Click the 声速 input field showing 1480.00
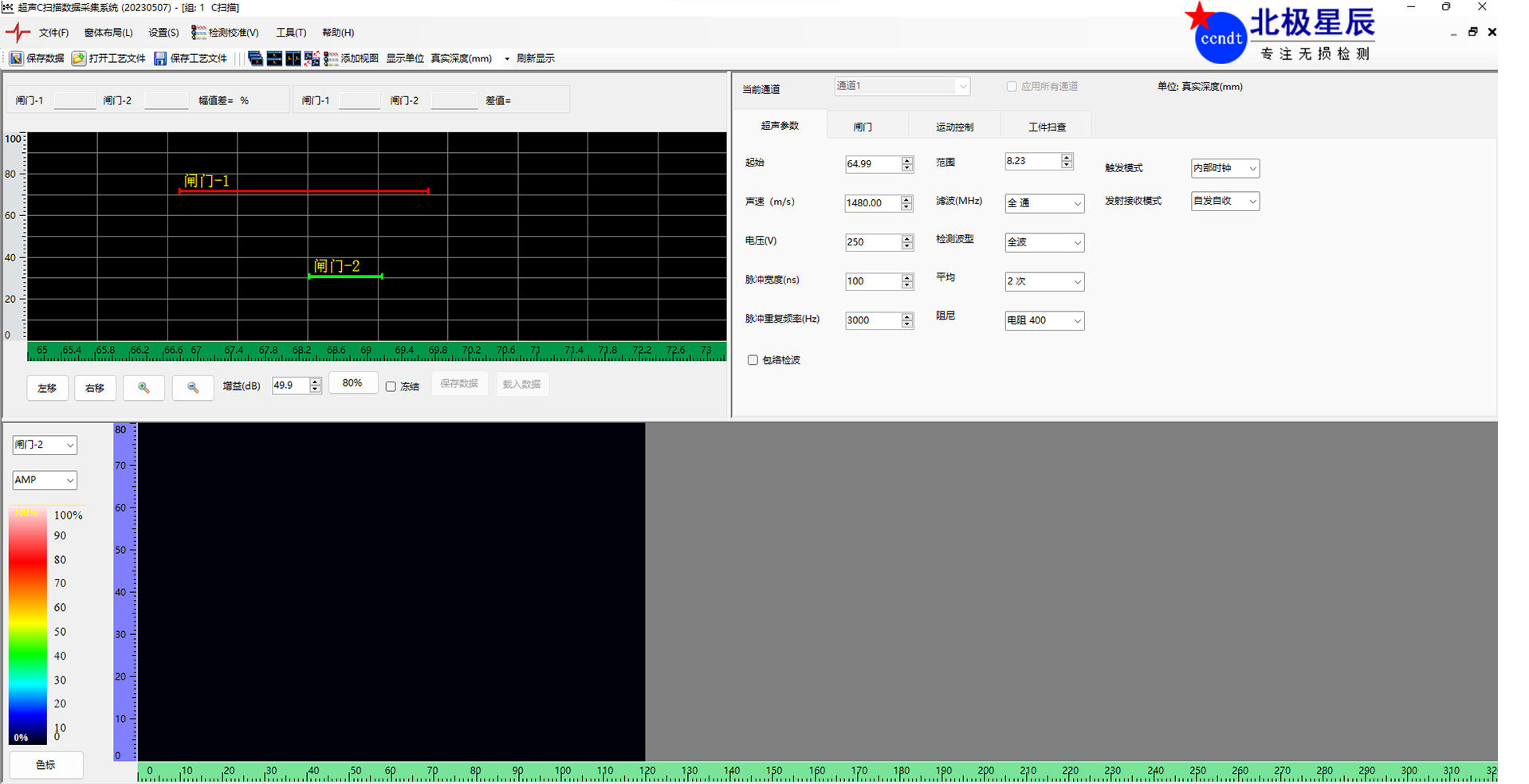The image size is (1529, 784). click(x=872, y=203)
